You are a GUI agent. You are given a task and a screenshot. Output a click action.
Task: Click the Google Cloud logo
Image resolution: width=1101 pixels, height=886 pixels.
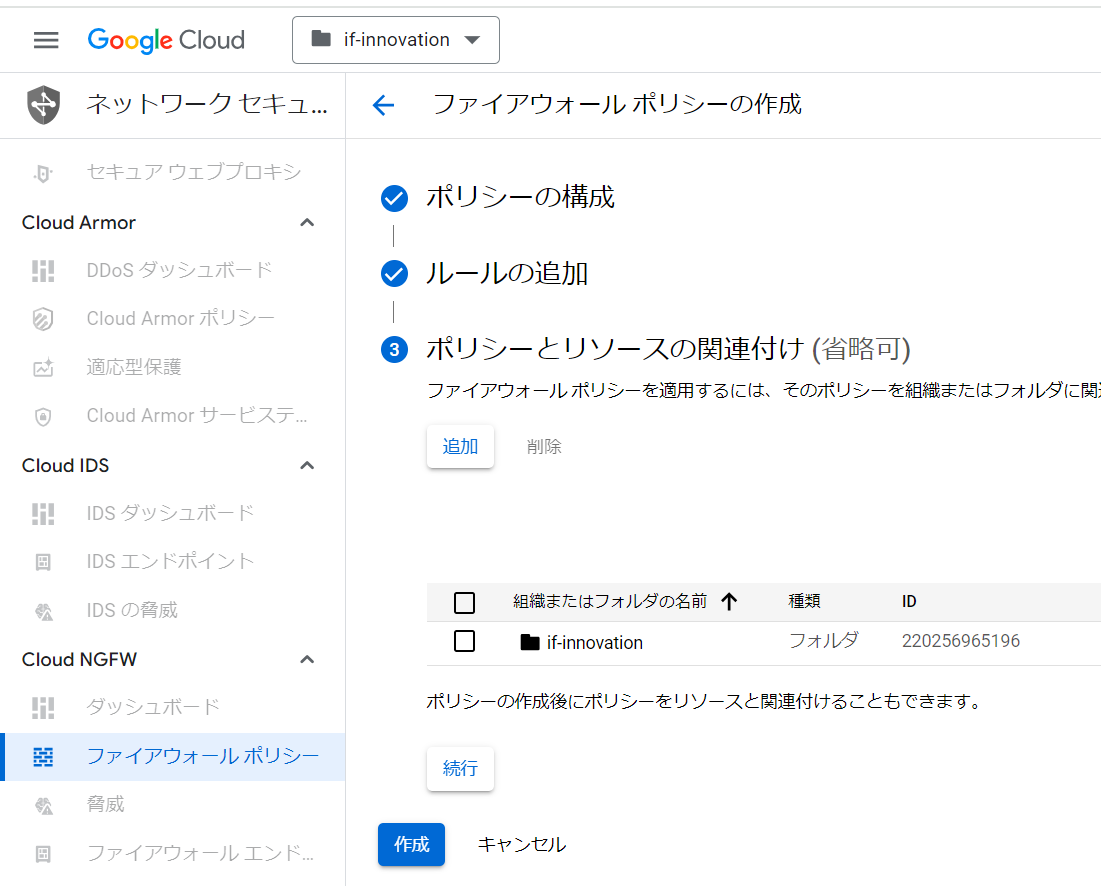coord(166,40)
